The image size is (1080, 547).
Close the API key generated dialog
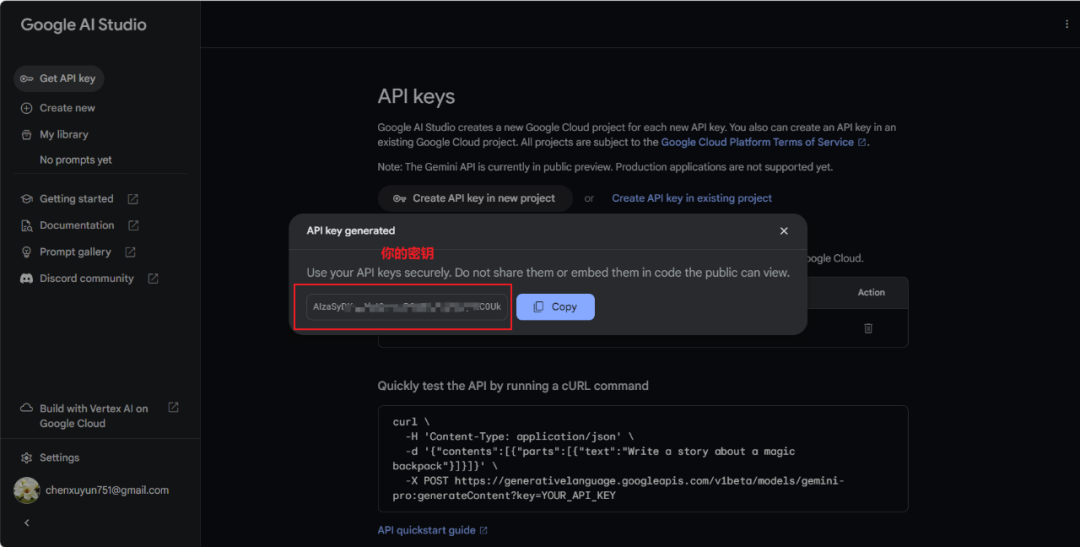(x=784, y=231)
